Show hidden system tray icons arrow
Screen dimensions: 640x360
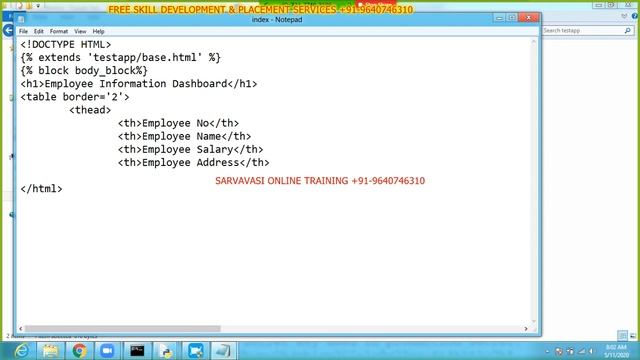tap(547, 351)
